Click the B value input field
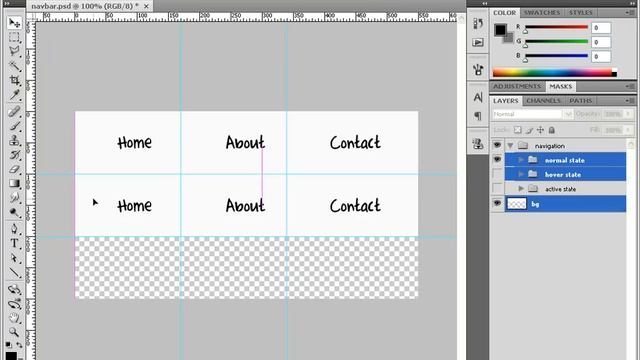This screenshot has height=360, width=640. pos(601,56)
